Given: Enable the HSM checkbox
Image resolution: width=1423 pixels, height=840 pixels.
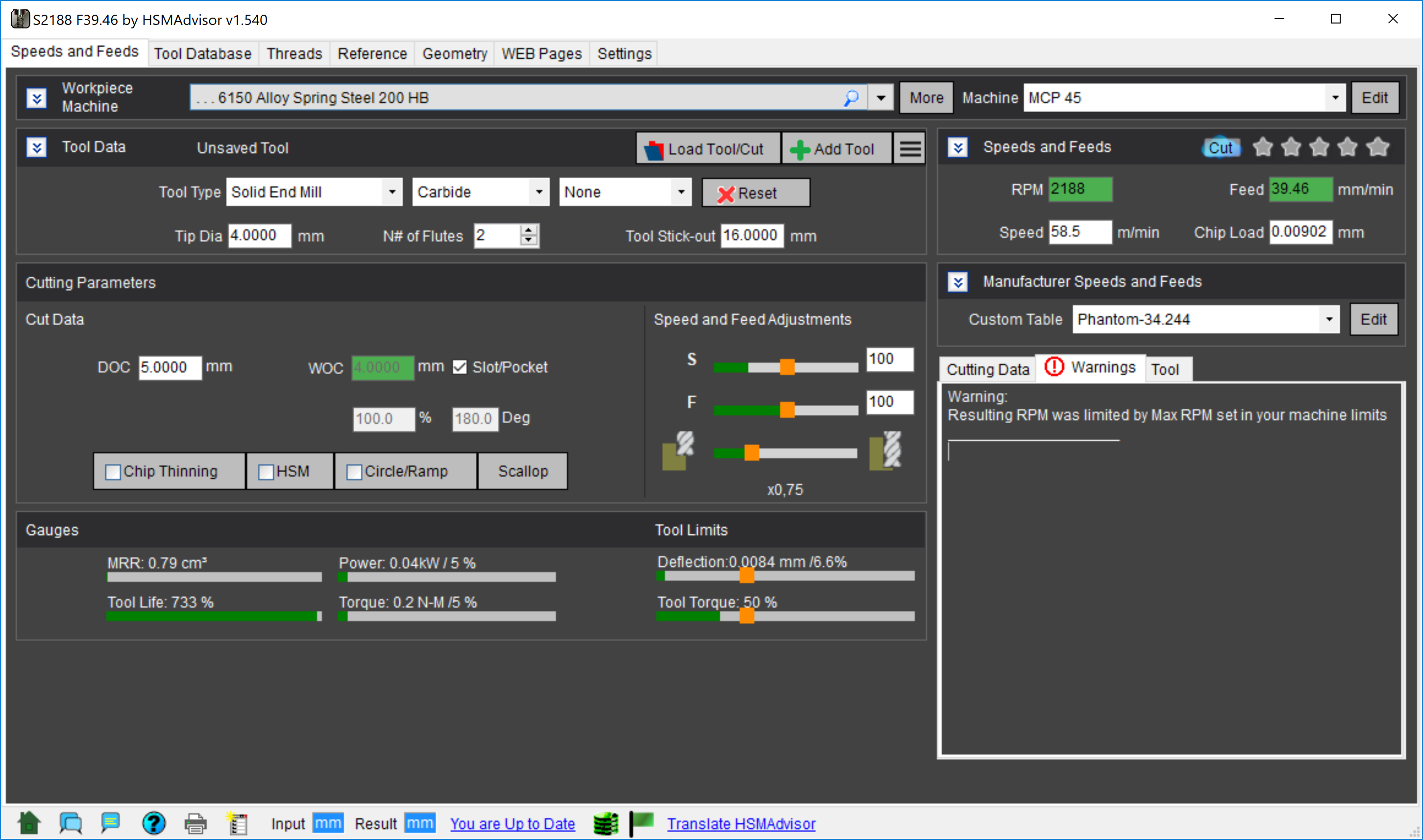Looking at the screenshot, I should click(x=266, y=472).
